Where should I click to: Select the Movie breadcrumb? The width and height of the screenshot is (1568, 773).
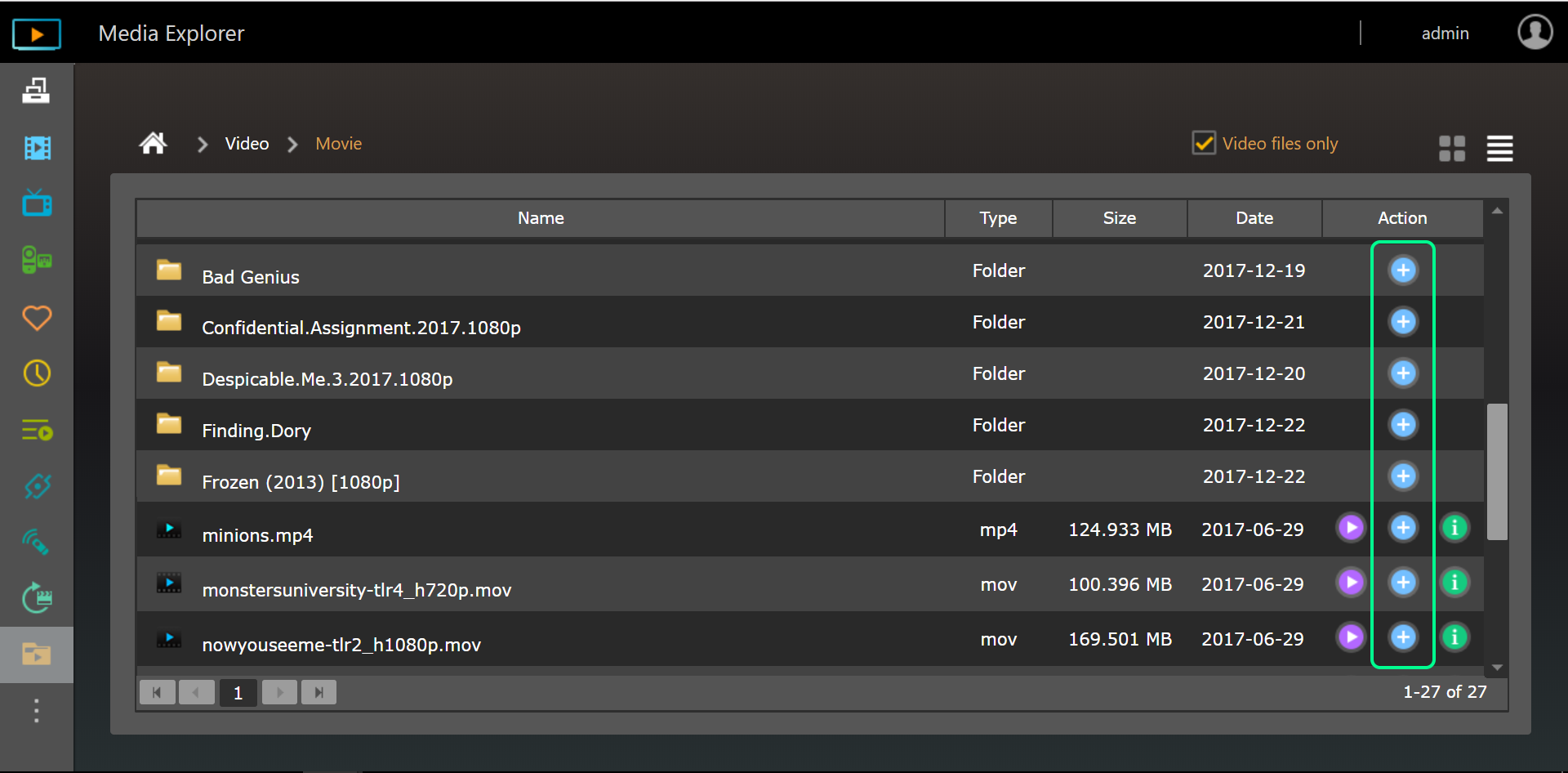pyautogui.click(x=338, y=144)
